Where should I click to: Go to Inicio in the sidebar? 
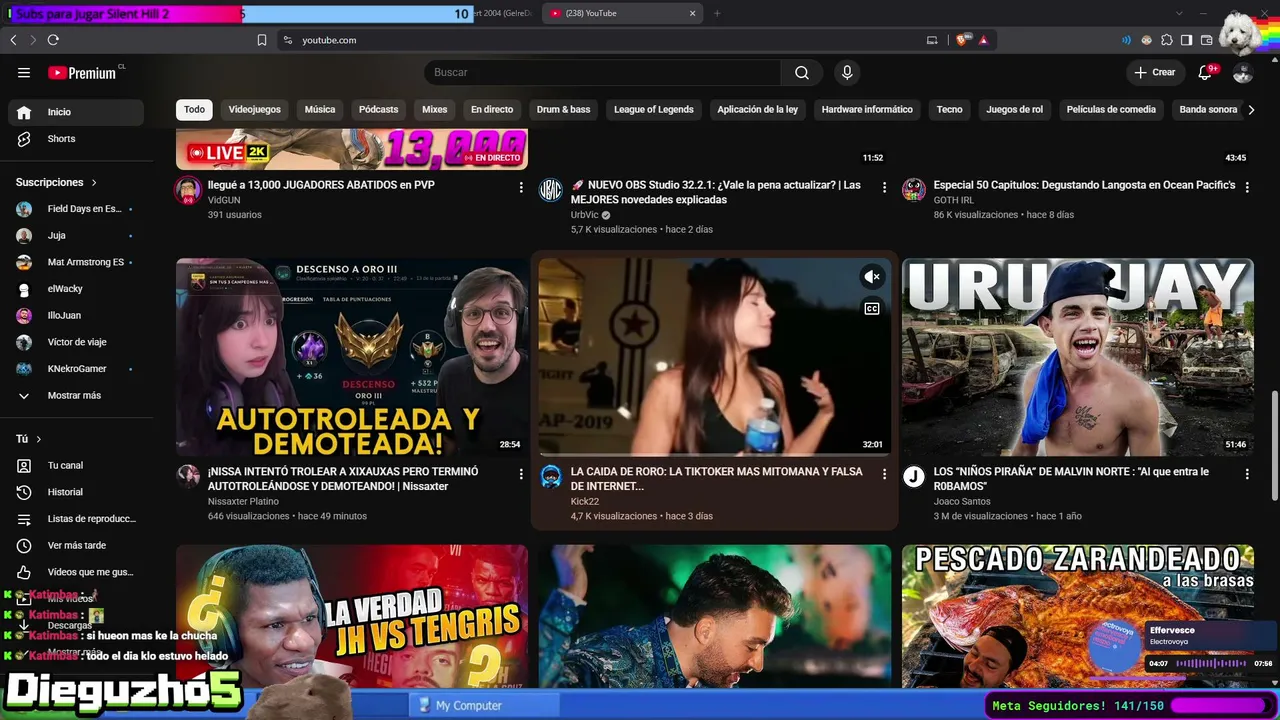click(76, 112)
